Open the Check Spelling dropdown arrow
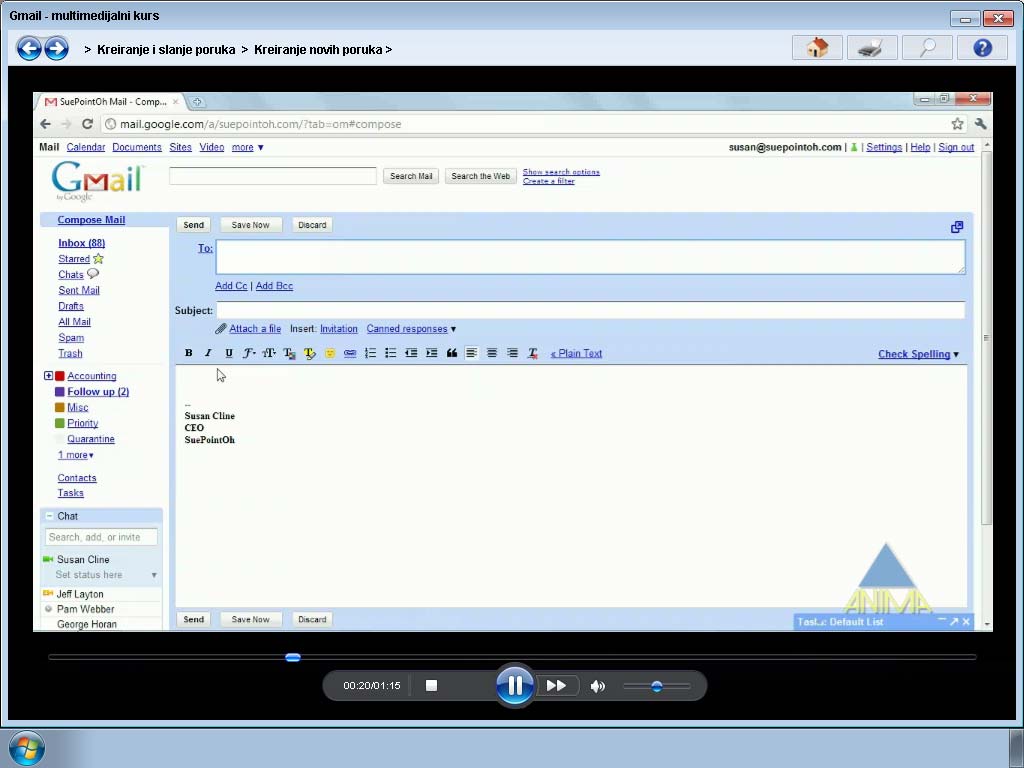 pos(954,353)
